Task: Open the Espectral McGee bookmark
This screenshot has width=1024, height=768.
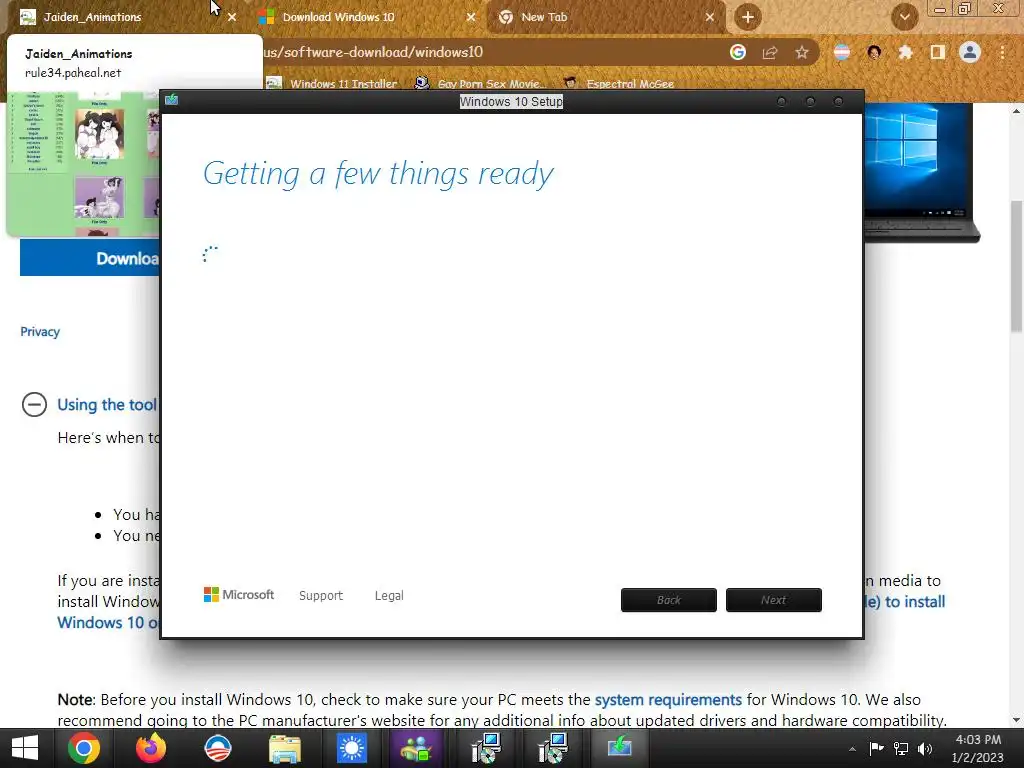Action: [x=619, y=84]
